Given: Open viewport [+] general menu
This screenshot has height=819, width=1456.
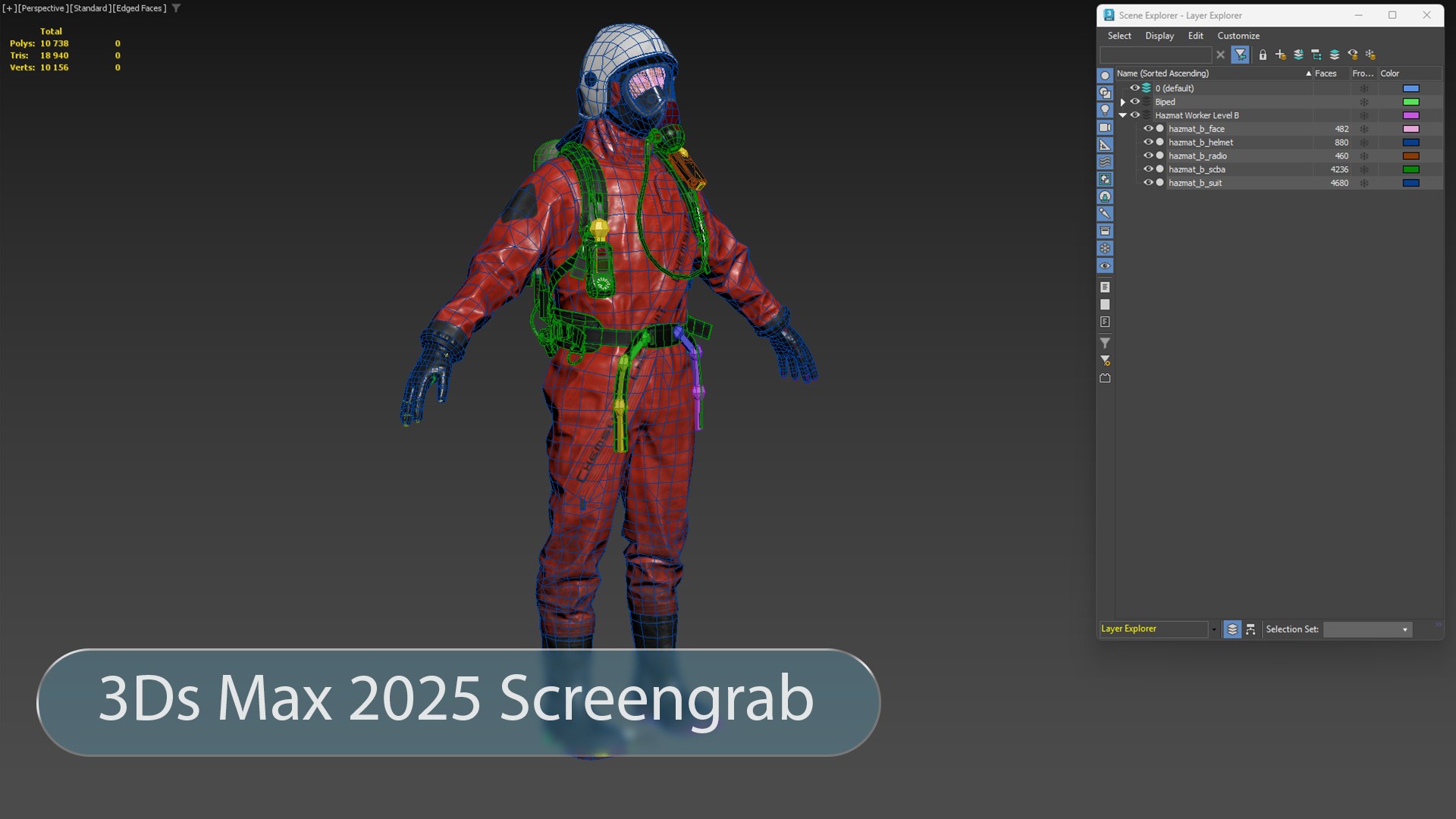Looking at the screenshot, I should (x=10, y=8).
